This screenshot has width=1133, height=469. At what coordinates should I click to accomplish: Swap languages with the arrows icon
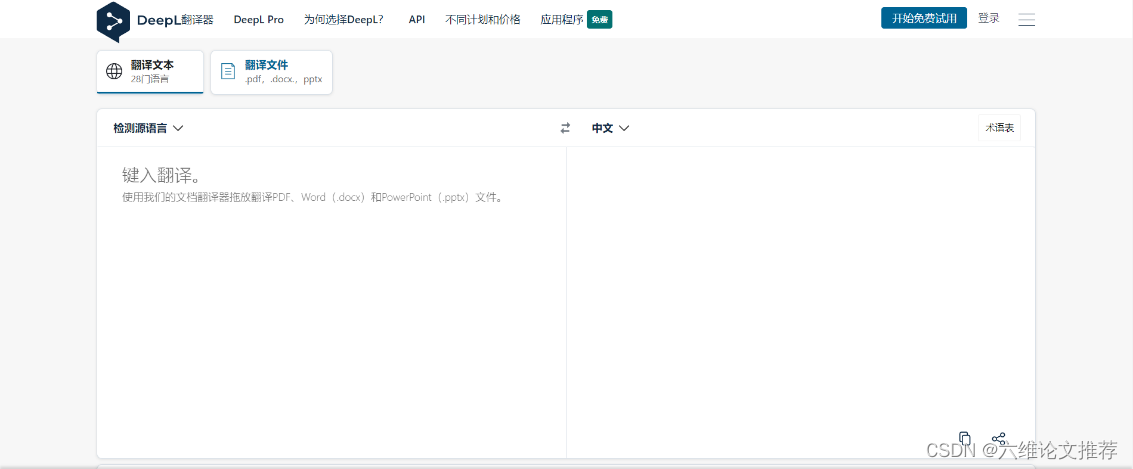point(565,128)
